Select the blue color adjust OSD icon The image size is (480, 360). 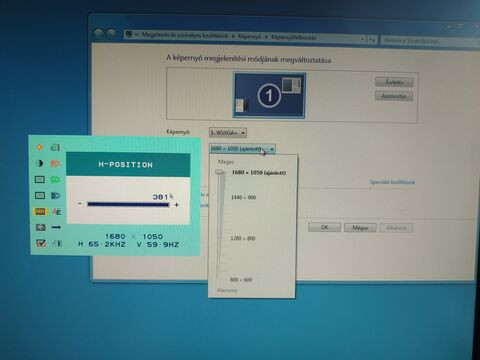[55, 196]
